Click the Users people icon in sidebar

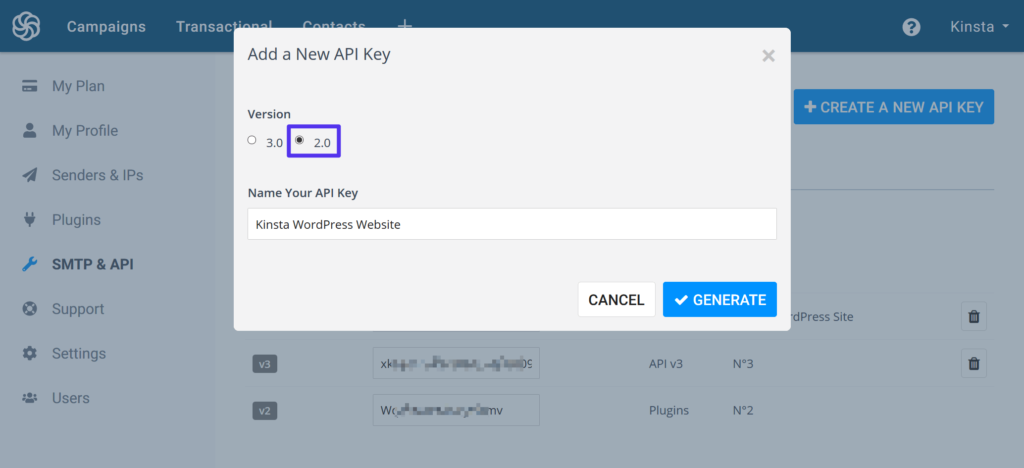point(30,398)
